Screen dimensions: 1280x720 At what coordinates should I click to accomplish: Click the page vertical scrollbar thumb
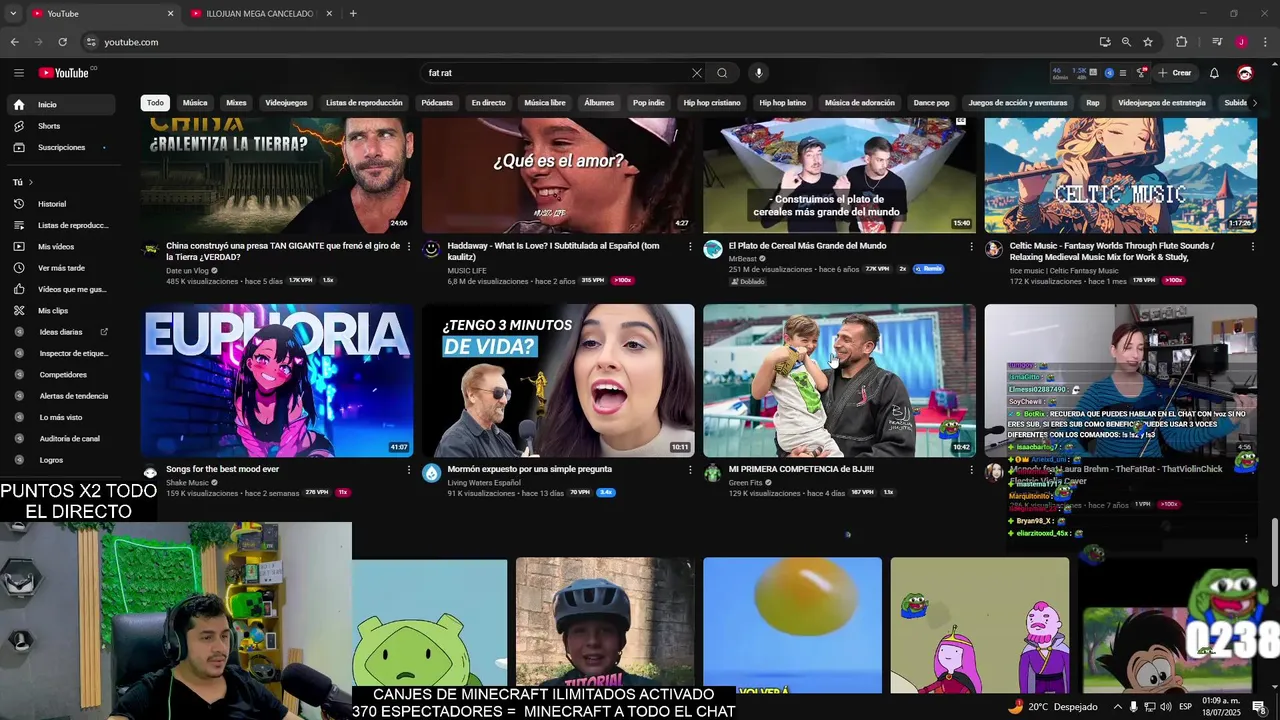pos(1274,553)
